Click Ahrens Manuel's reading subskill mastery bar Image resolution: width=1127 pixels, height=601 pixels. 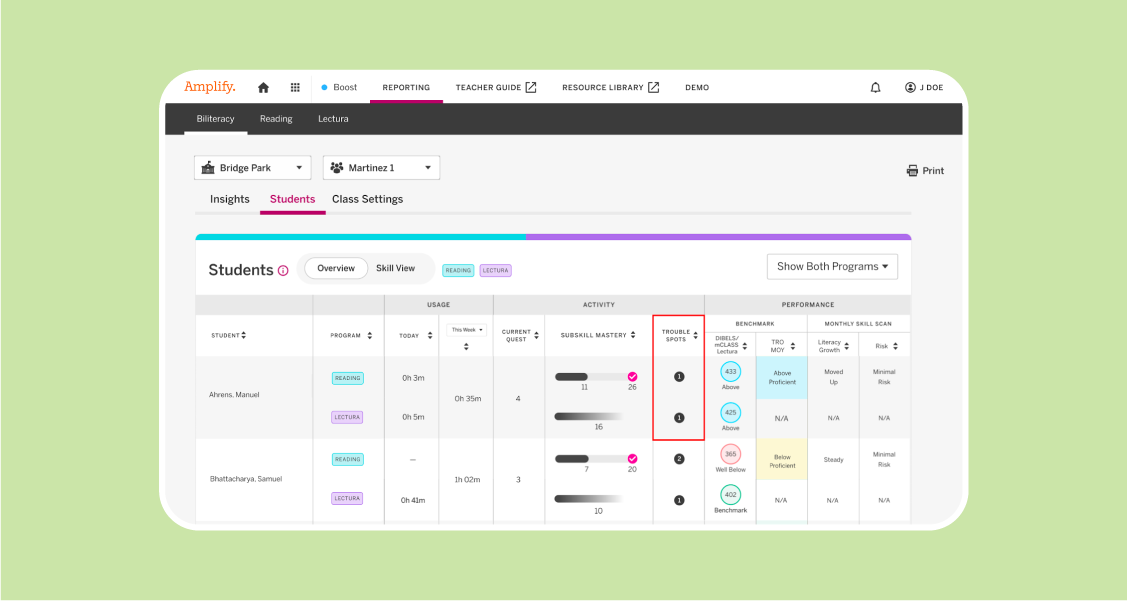click(595, 377)
